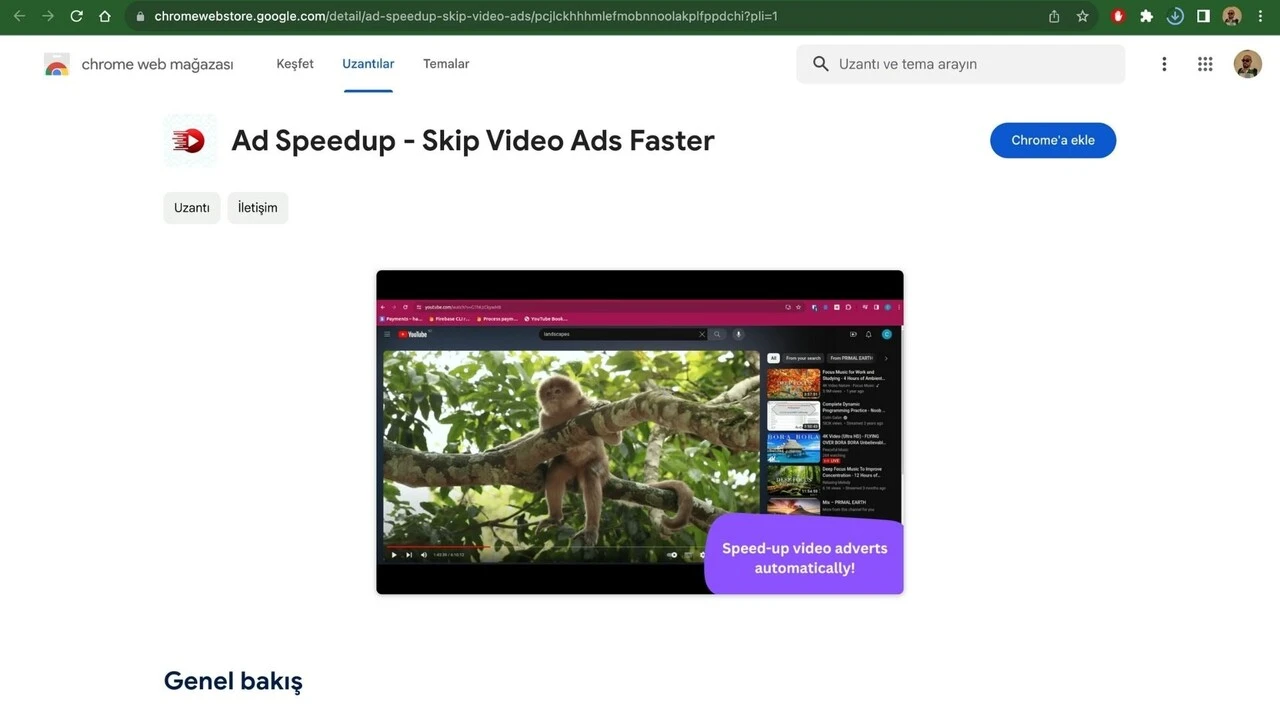
Task: Open the Chrome extensions puzzle icon
Action: click(1146, 16)
